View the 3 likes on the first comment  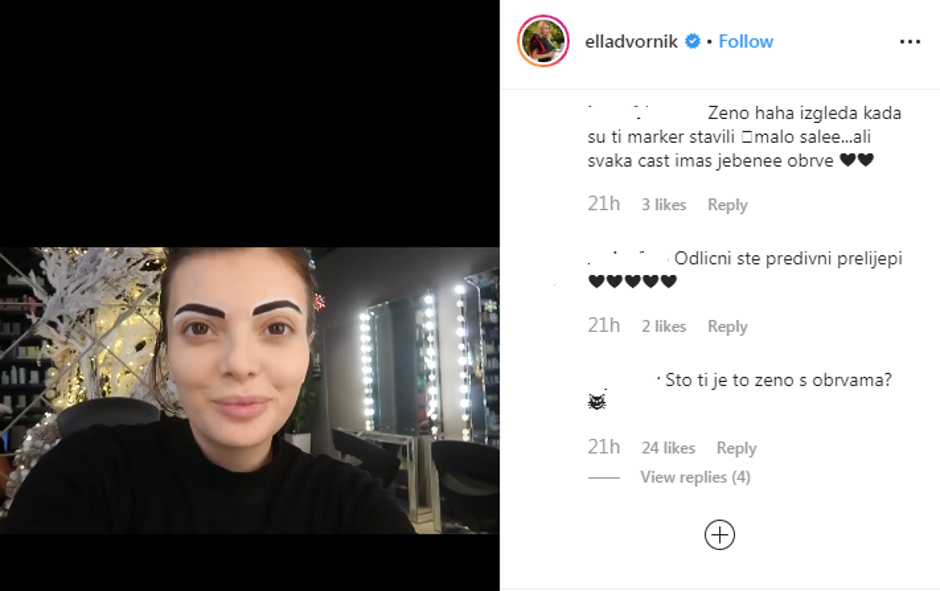[664, 205]
